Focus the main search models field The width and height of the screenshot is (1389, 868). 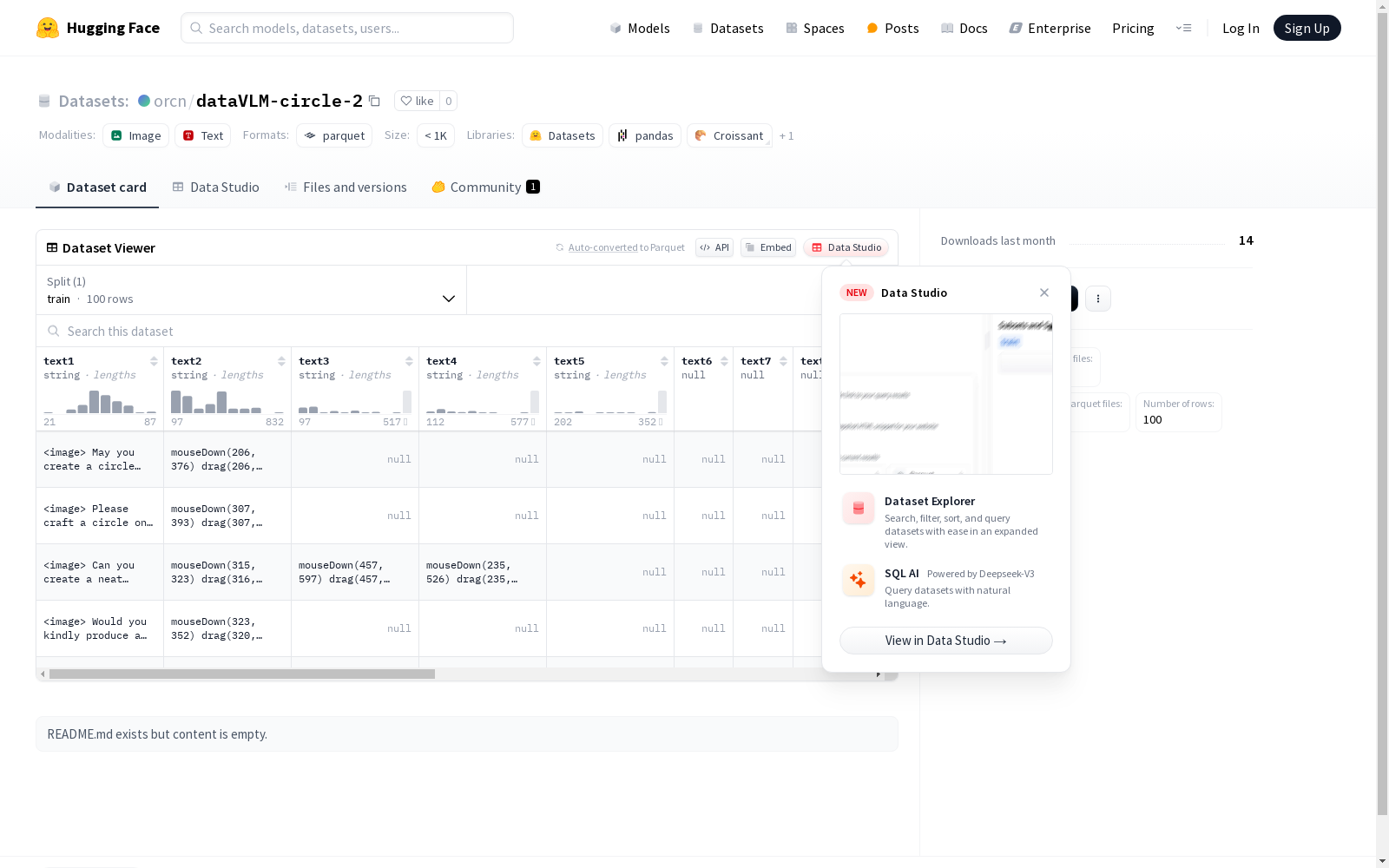[x=347, y=28]
